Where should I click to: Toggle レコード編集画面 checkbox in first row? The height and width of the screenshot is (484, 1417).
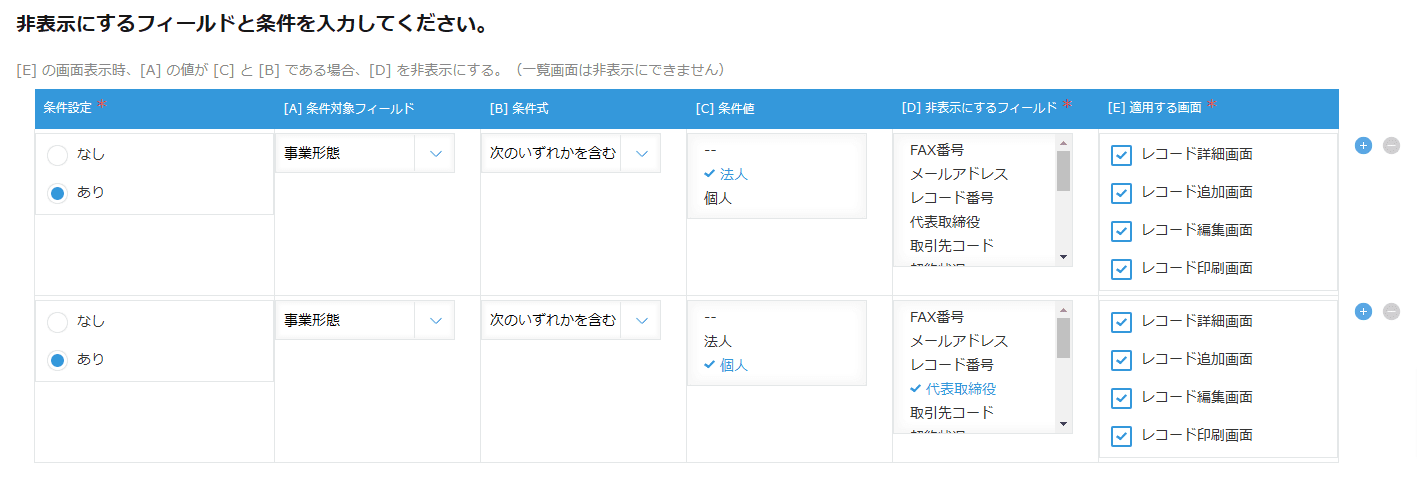point(1122,231)
